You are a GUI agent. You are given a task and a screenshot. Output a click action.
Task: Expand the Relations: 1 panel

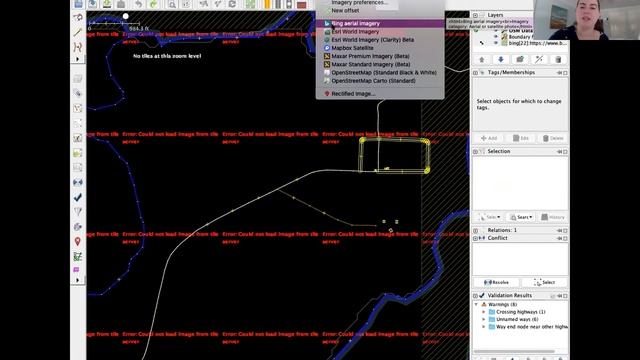(476, 231)
